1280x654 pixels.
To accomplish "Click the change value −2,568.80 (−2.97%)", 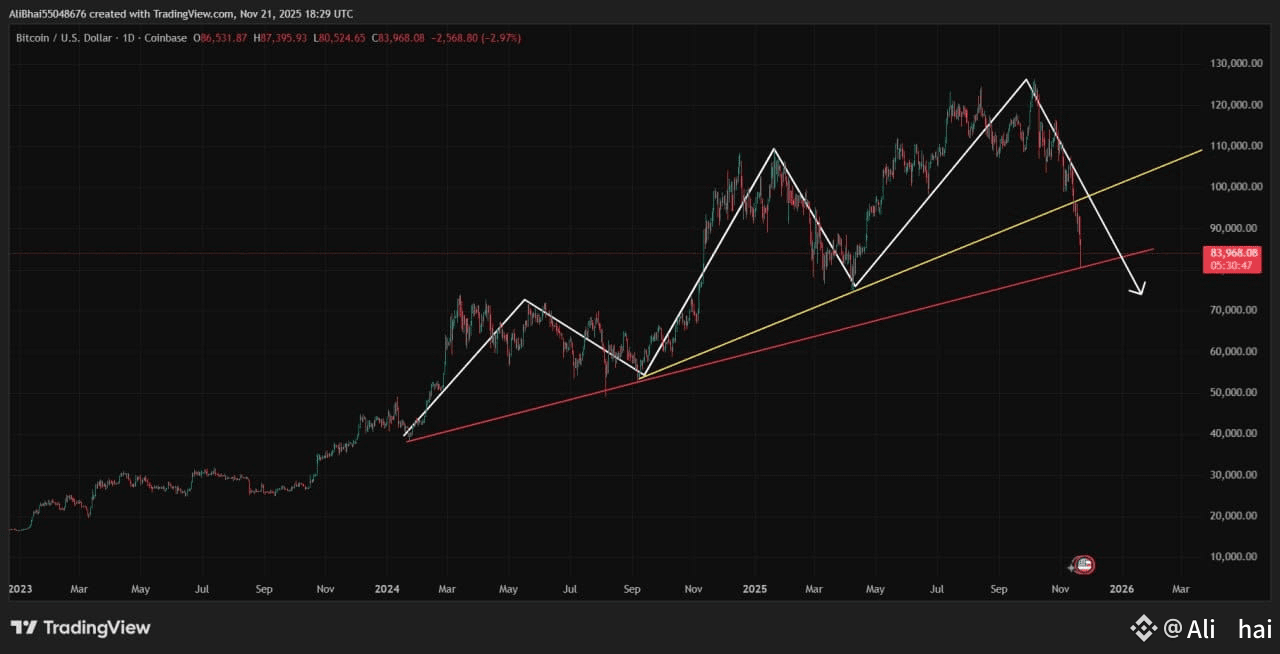I will click(x=476, y=38).
